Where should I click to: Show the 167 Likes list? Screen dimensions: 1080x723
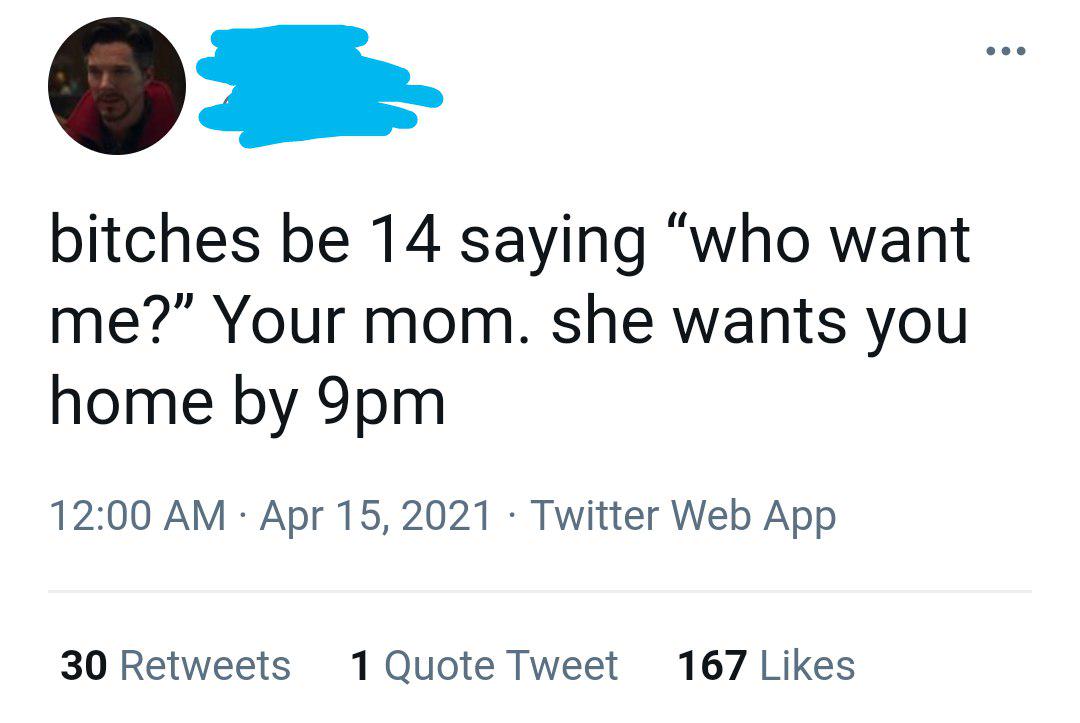coord(766,665)
